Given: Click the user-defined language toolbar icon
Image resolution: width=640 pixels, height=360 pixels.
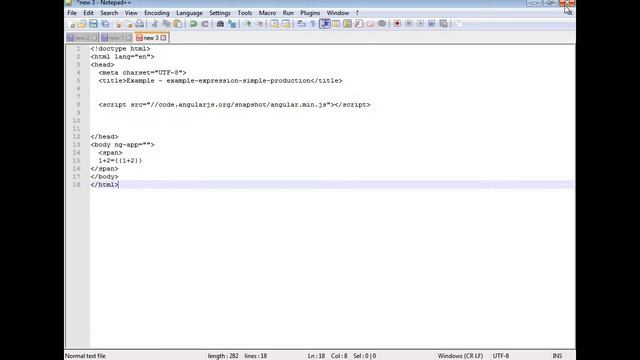Looking at the screenshot, I should coord(336,24).
